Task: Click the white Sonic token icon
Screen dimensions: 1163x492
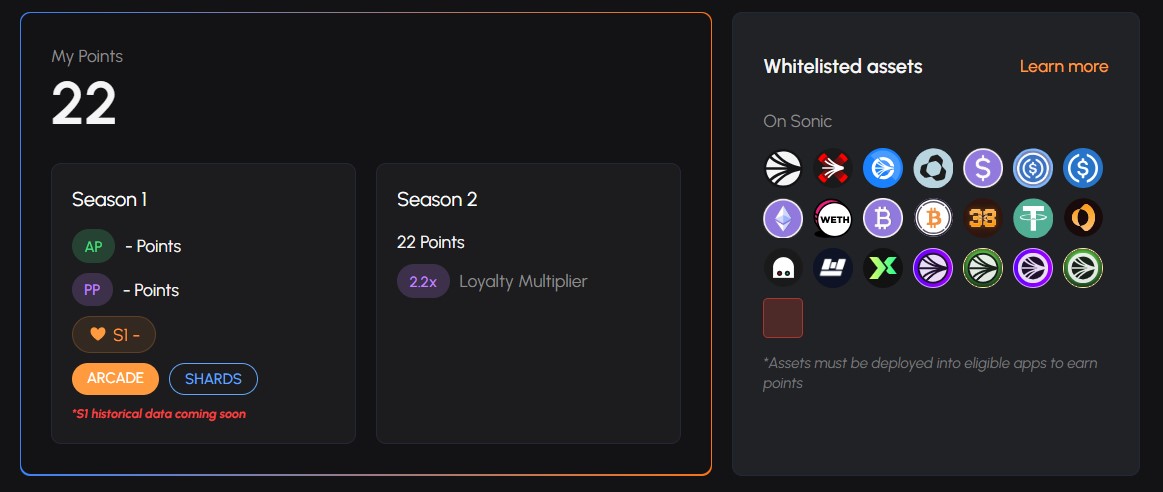Action: pyautogui.click(x=783, y=168)
